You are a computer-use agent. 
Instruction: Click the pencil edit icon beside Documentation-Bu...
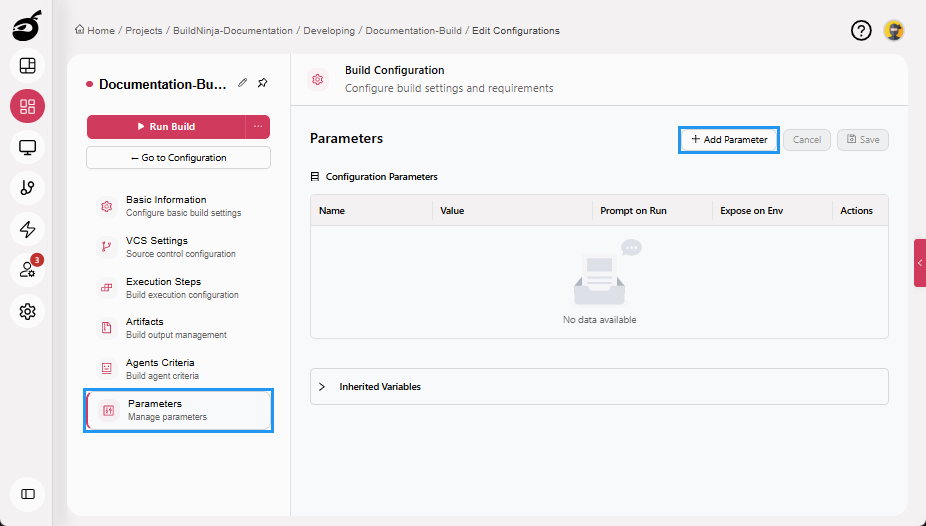tap(242, 83)
